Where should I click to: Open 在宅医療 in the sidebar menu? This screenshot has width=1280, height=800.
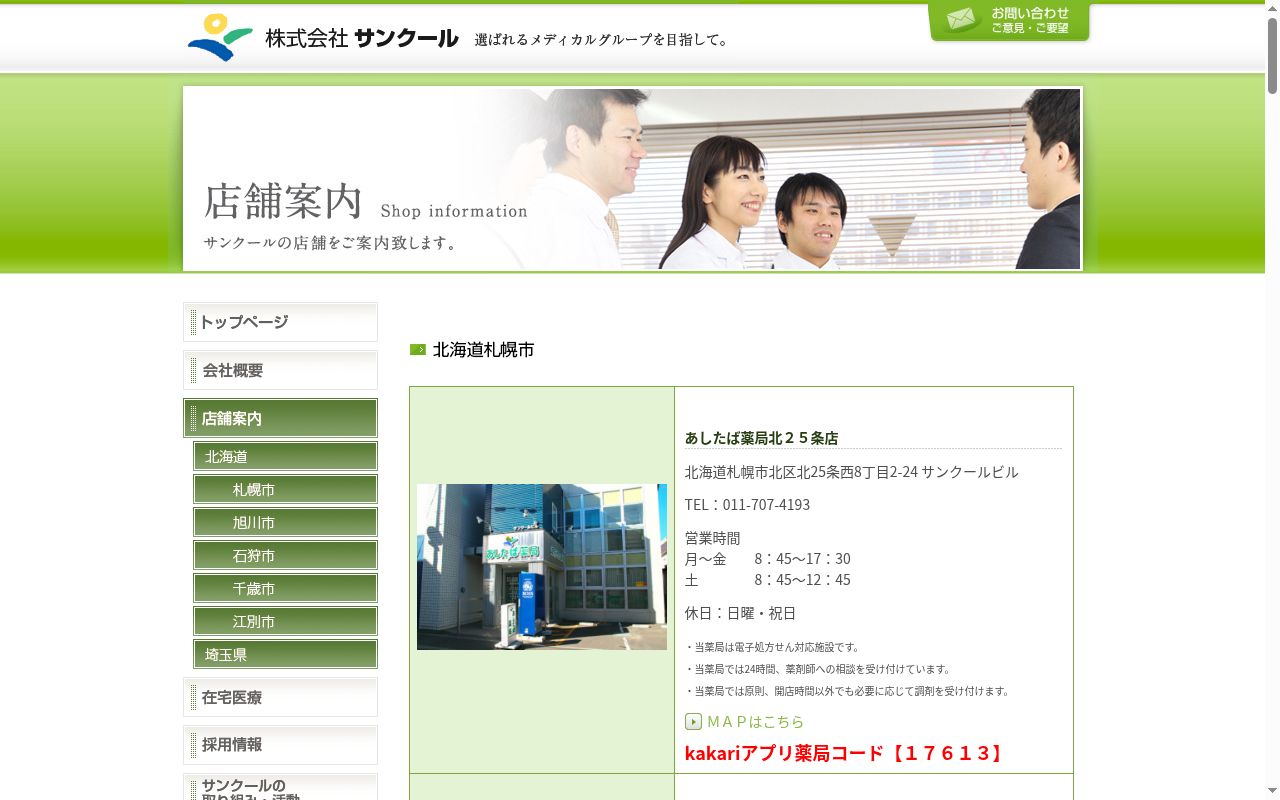click(x=280, y=697)
